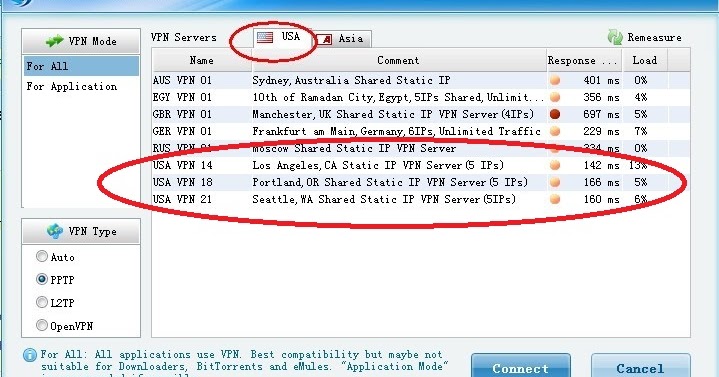Click response indicator dot for USA VPN 18
The height and width of the screenshot is (377, 719).
pyautogui.click(x=555, y=182)
